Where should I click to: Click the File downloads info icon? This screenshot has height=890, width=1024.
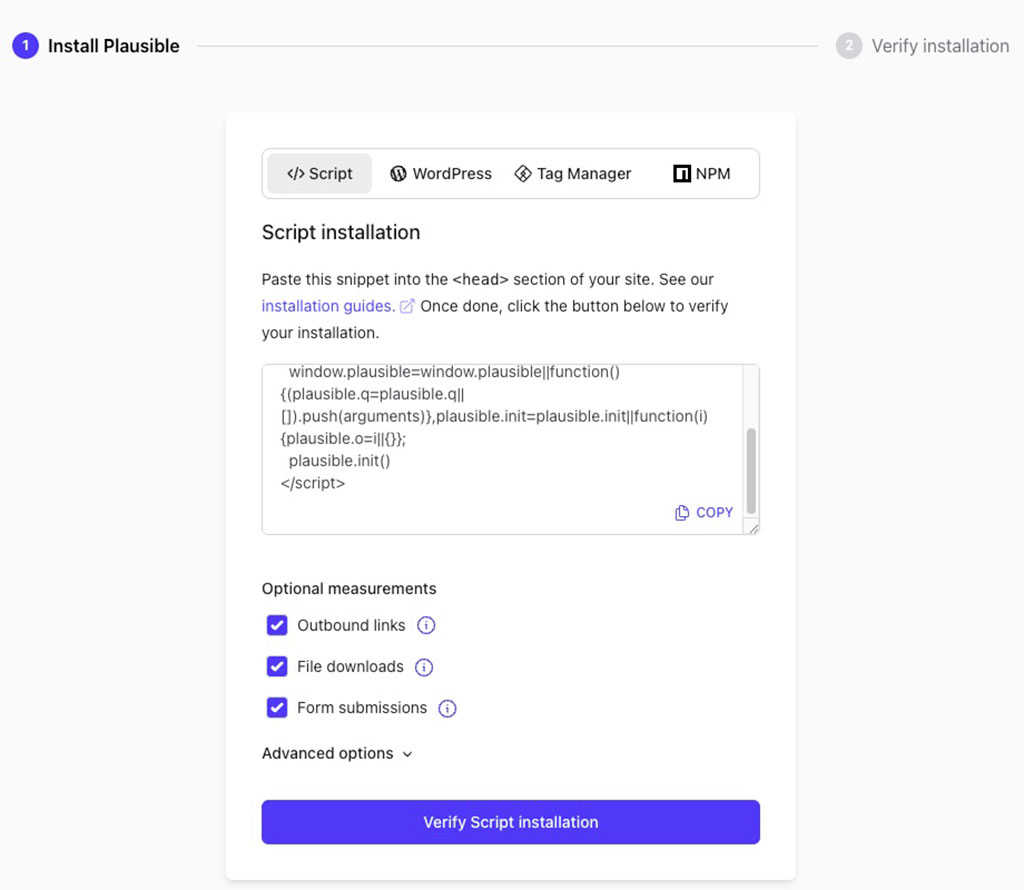(424, 667)
